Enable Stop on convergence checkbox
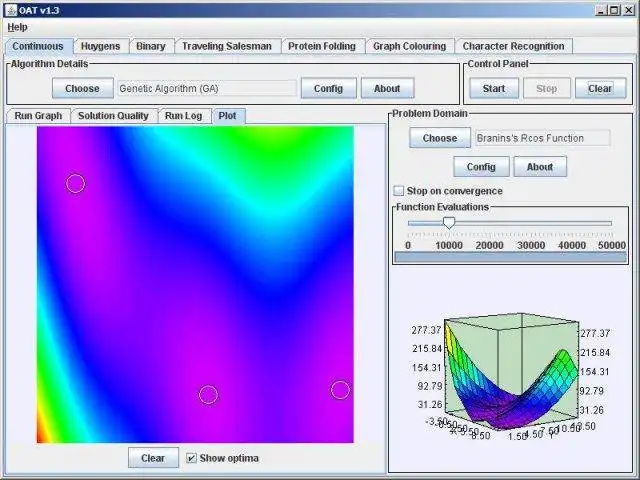640x480 pixels. 398,191
